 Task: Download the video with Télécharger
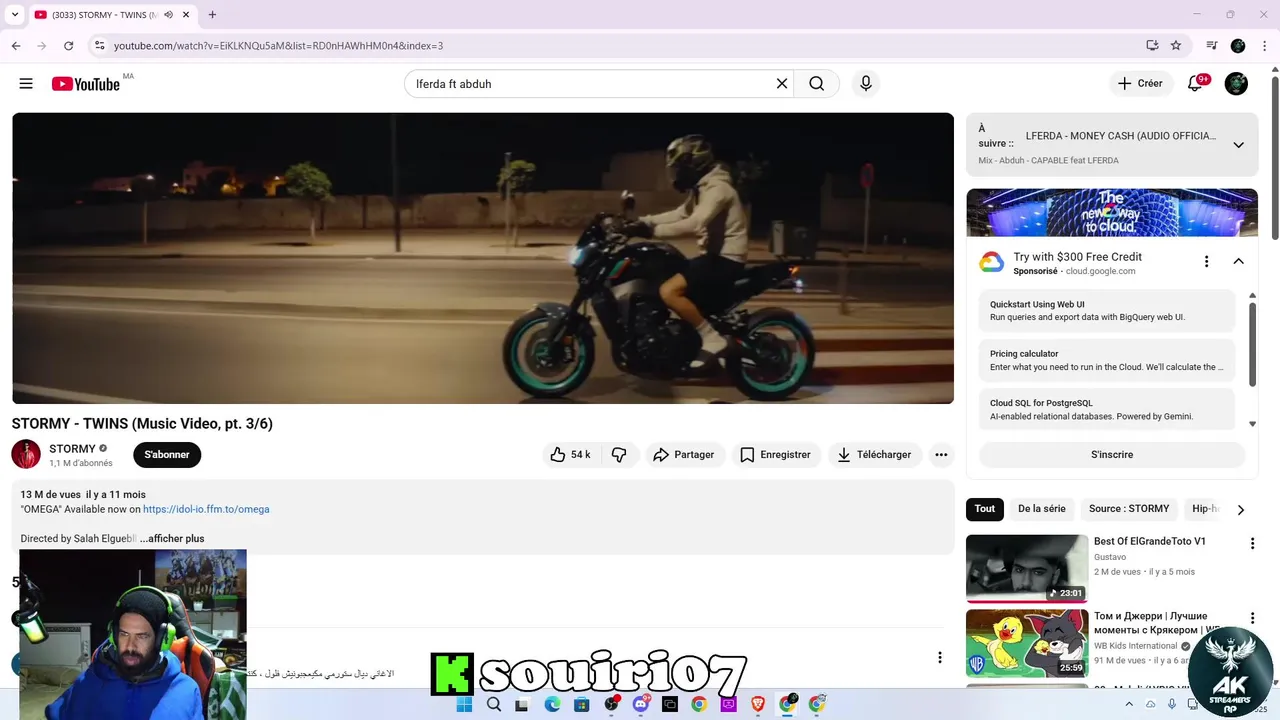tap(875, 455)
